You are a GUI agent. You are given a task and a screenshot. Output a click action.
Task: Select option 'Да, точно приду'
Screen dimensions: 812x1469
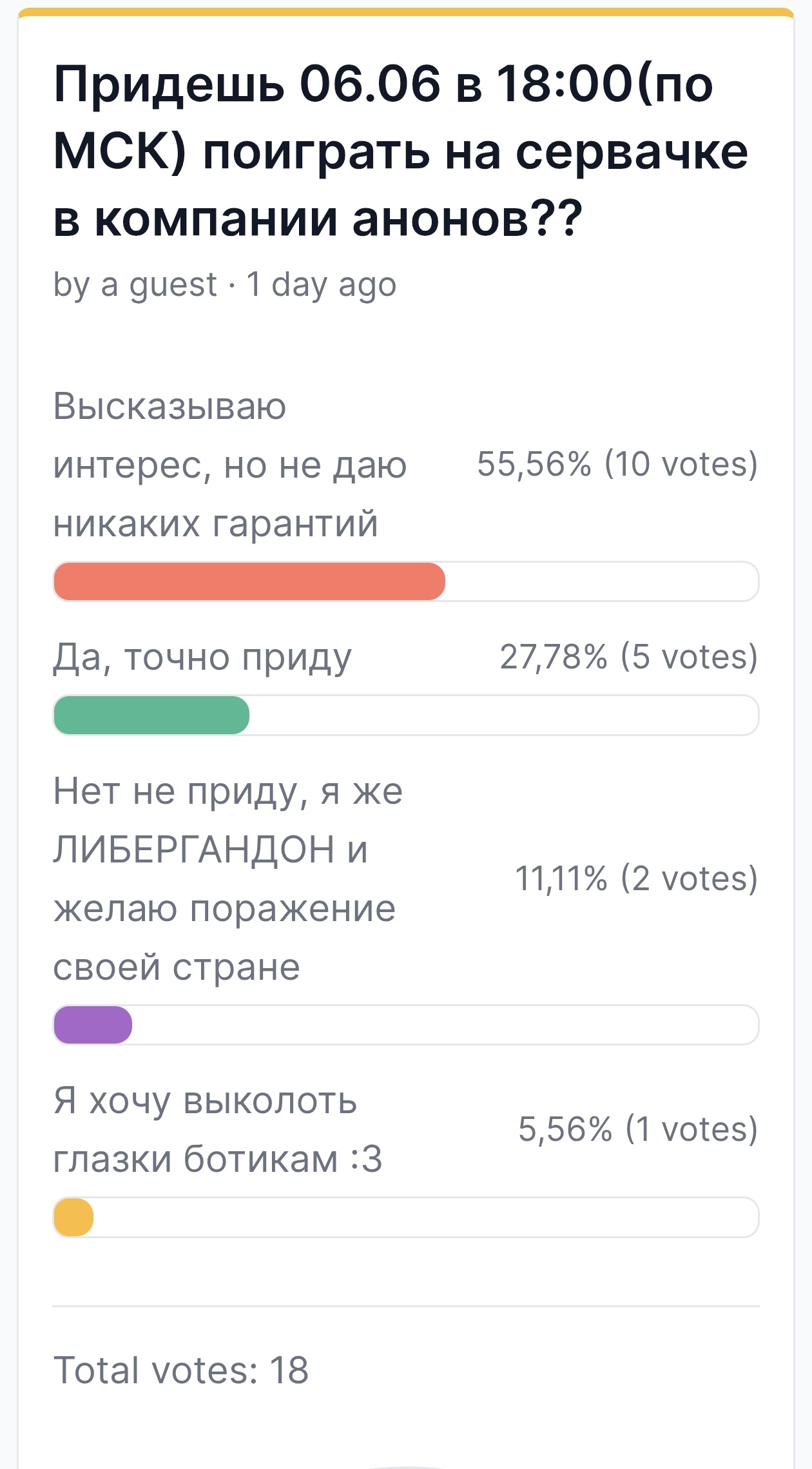point(202,657)
